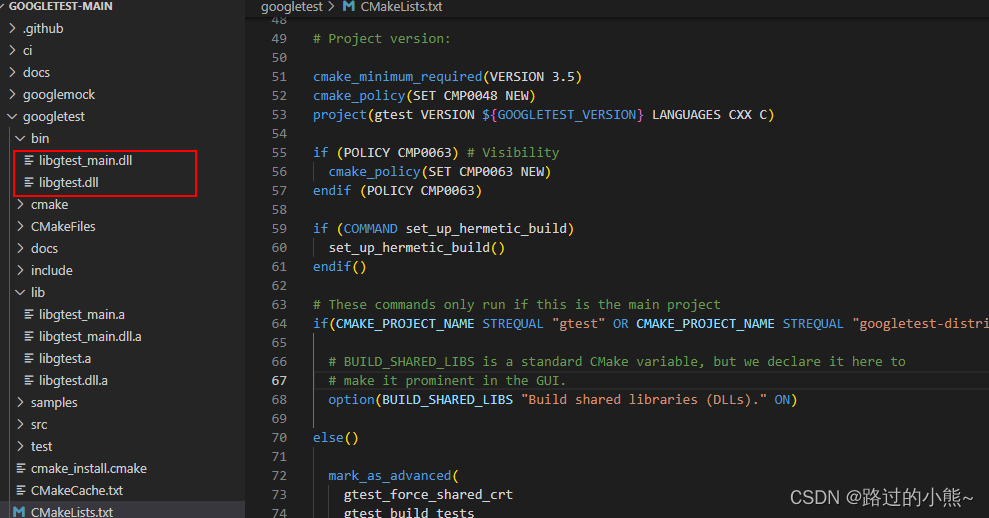Click else() on line 70
The height and width of the screenshot is (518, 989).
coord(336,437)
